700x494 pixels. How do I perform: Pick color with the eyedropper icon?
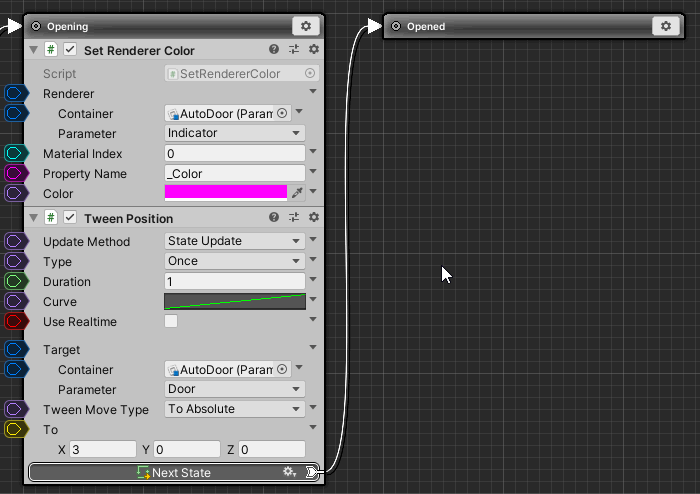coord(297,193)
